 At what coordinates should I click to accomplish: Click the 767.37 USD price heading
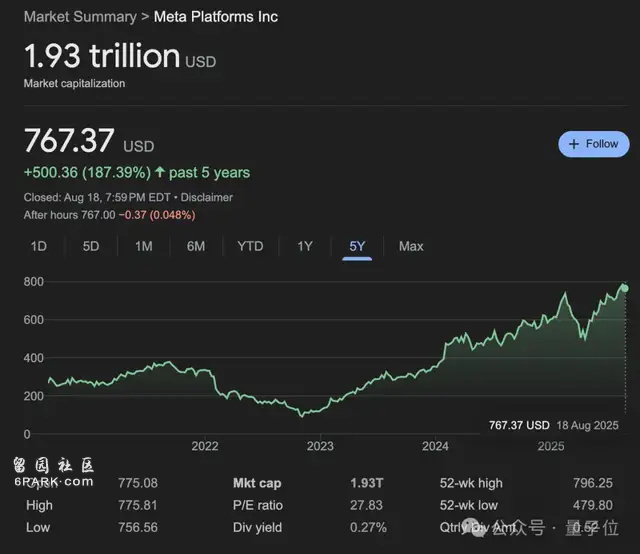pos(89,140)
